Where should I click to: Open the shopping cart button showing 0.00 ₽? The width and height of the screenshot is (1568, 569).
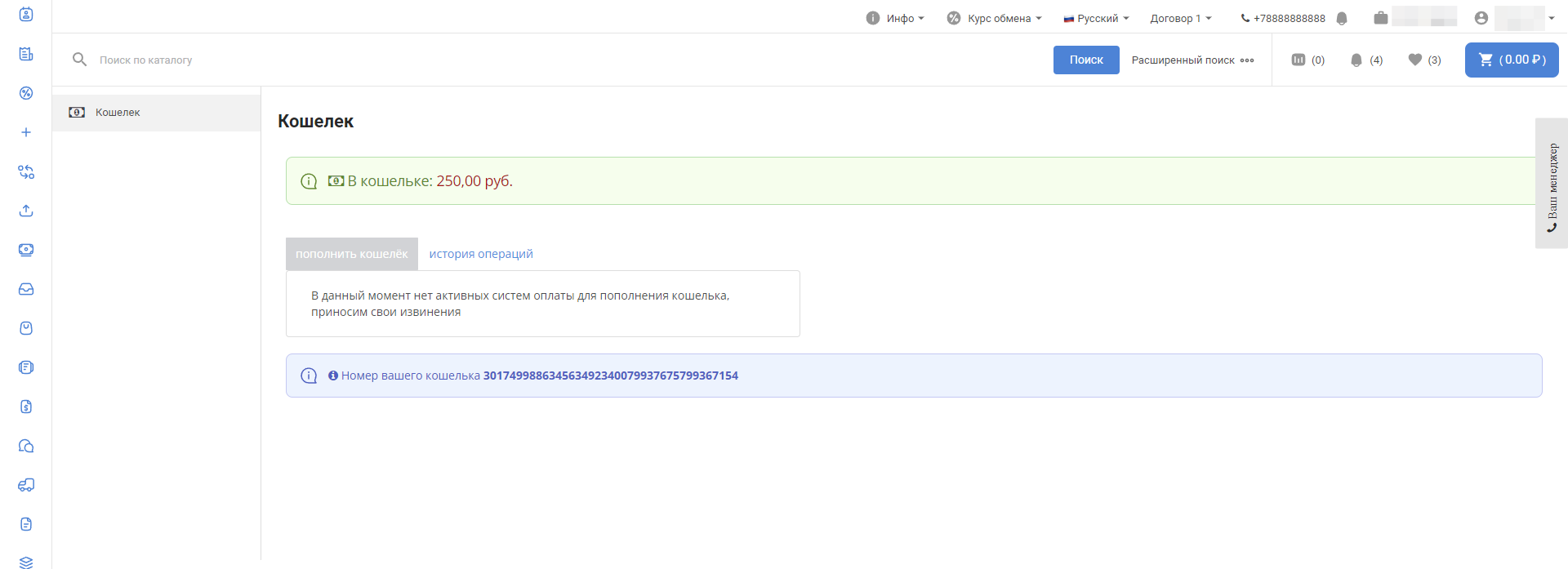tap(1511, 60)
